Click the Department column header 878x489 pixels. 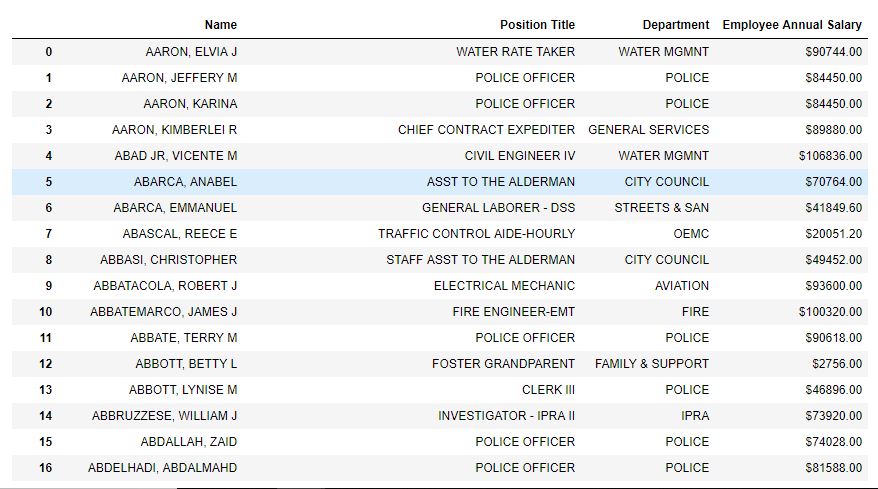point(675,25)
